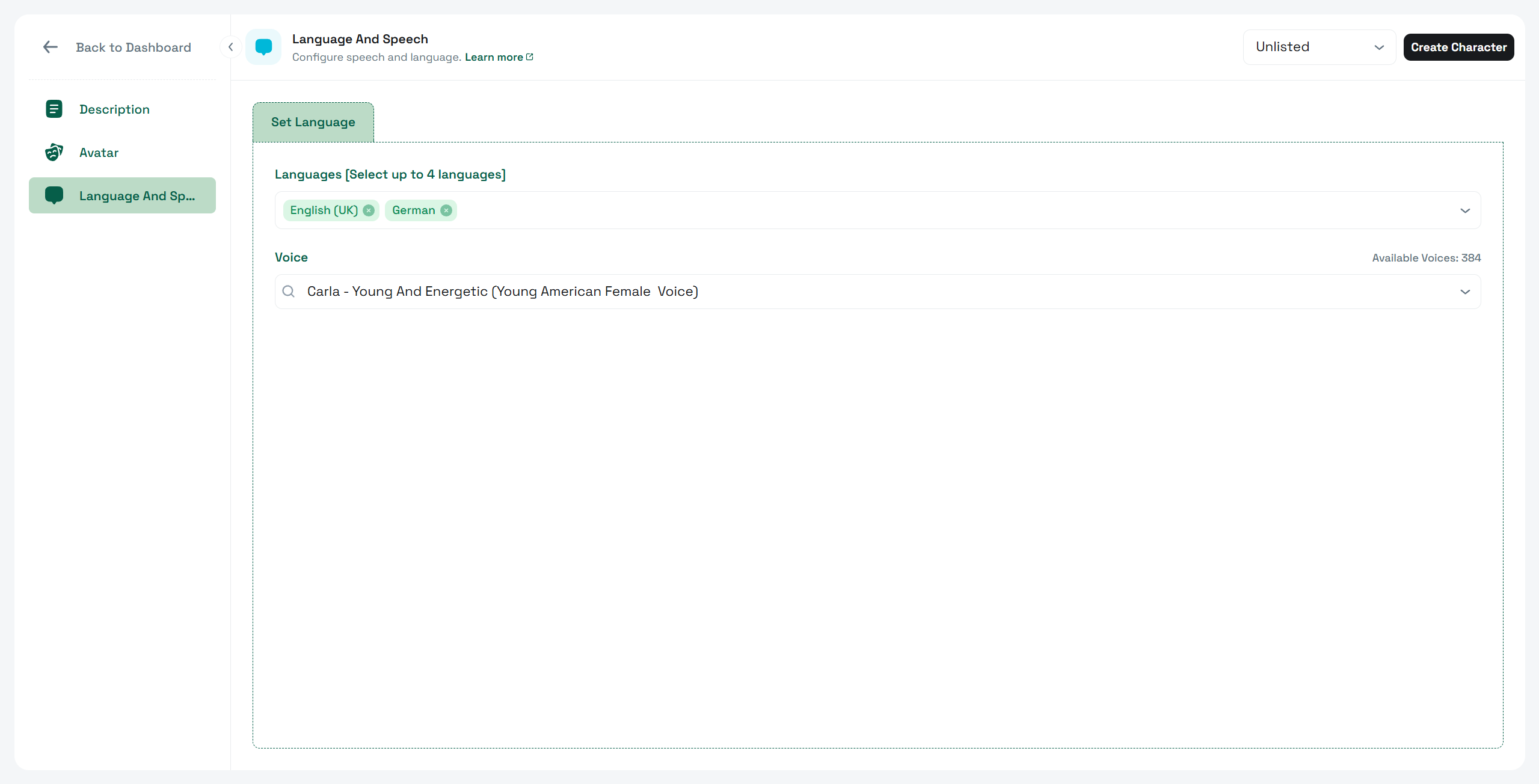Open the external link icon next to Learn more
This screenshot has height=784, width=1539.
[x=530, y=57]
